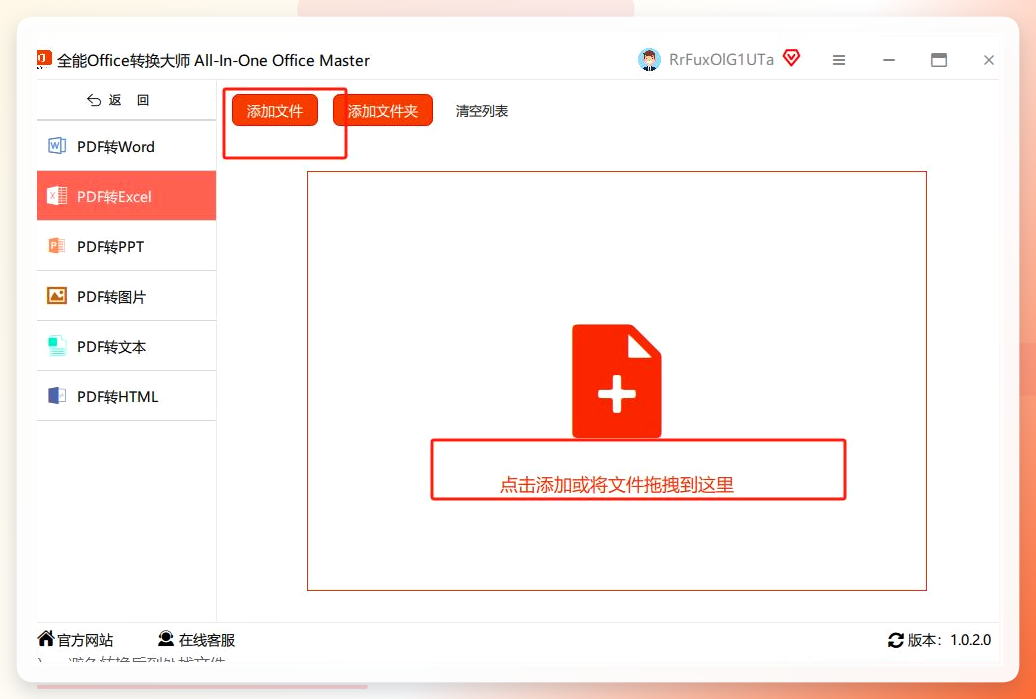1036x699 pixels.
Task: Open the user avatar profile picture
Action: (649, 60)
